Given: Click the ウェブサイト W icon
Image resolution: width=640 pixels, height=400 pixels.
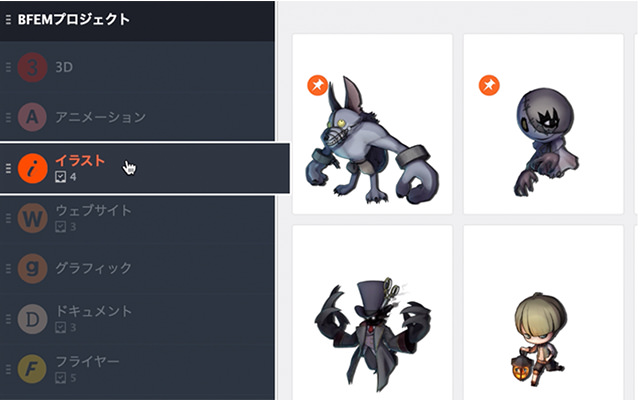Looking at the screenshot, I should pos(32,218).
